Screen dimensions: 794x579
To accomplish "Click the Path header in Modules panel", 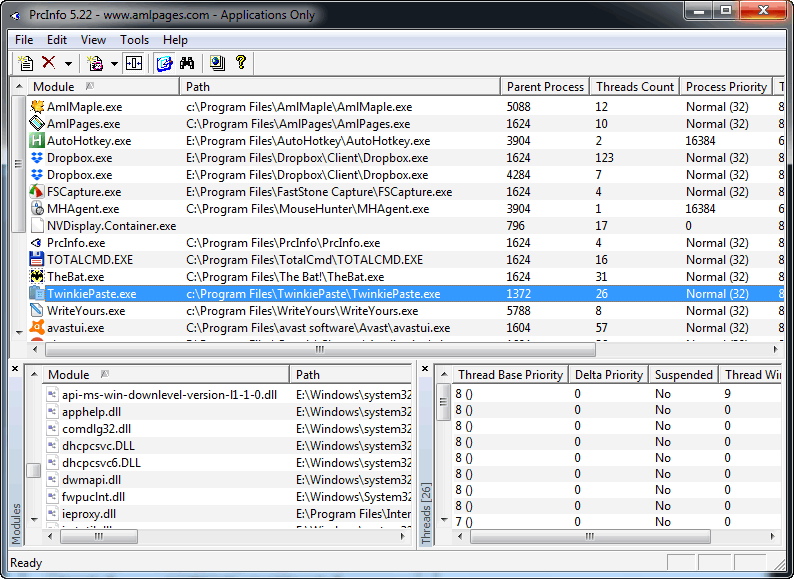I will tap(351, 375).
